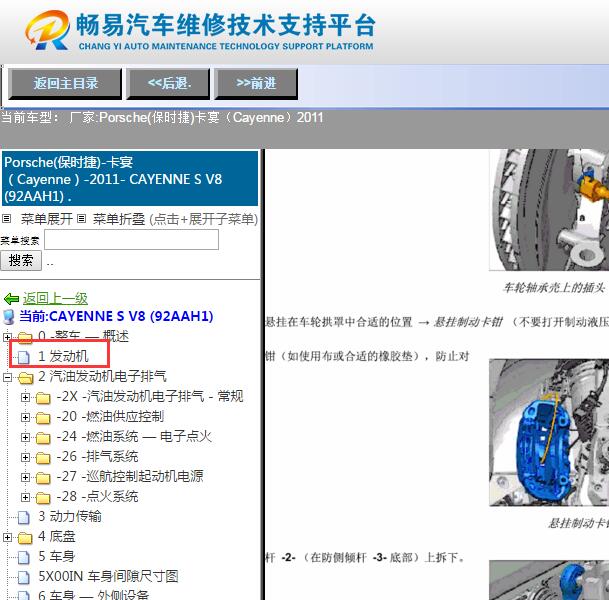Image resolution: width=609 pixels, height=600 pixels.
Task: Select 2 汽油发动机电子排气 tree label
Action: [x=102, y=376]
